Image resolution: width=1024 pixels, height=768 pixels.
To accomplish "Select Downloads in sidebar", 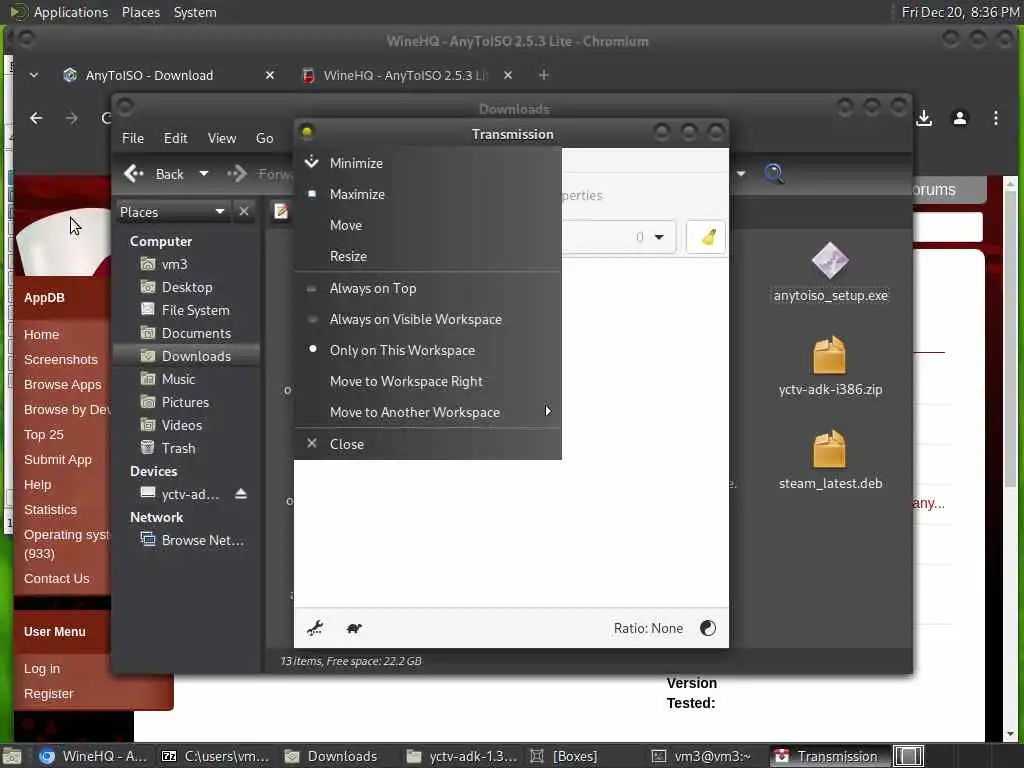I will tap(186, 356).
